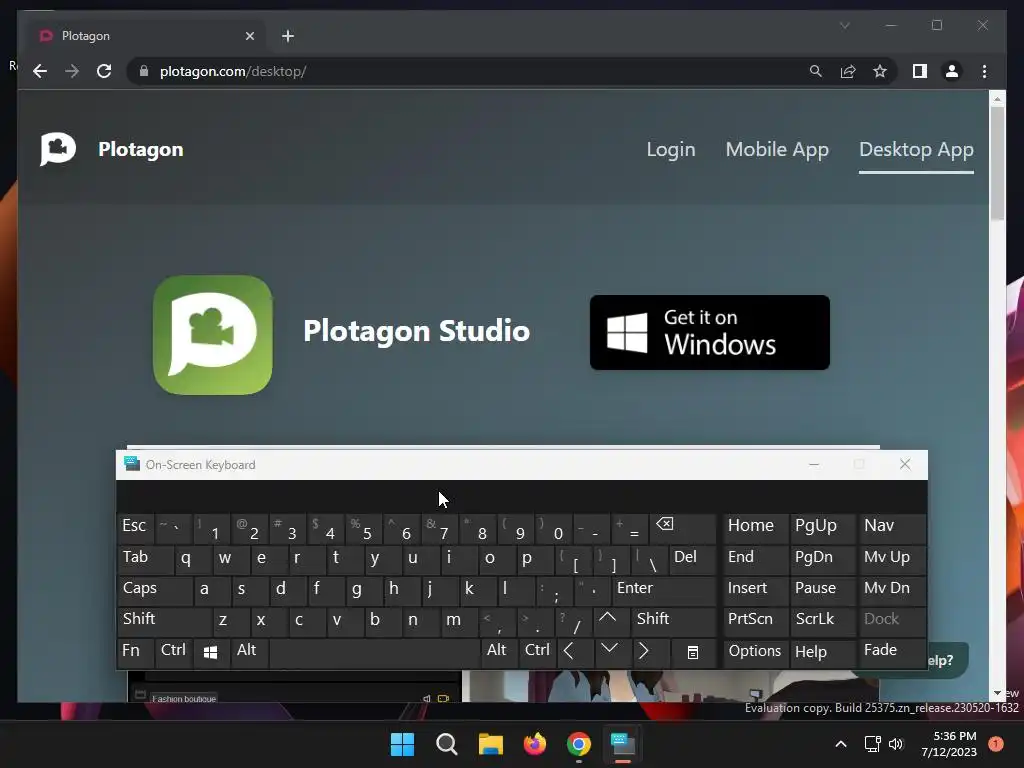This screenshot has height=768, width=1024.
Task: Go back using the browser back arrow
Action: point(40,71)
